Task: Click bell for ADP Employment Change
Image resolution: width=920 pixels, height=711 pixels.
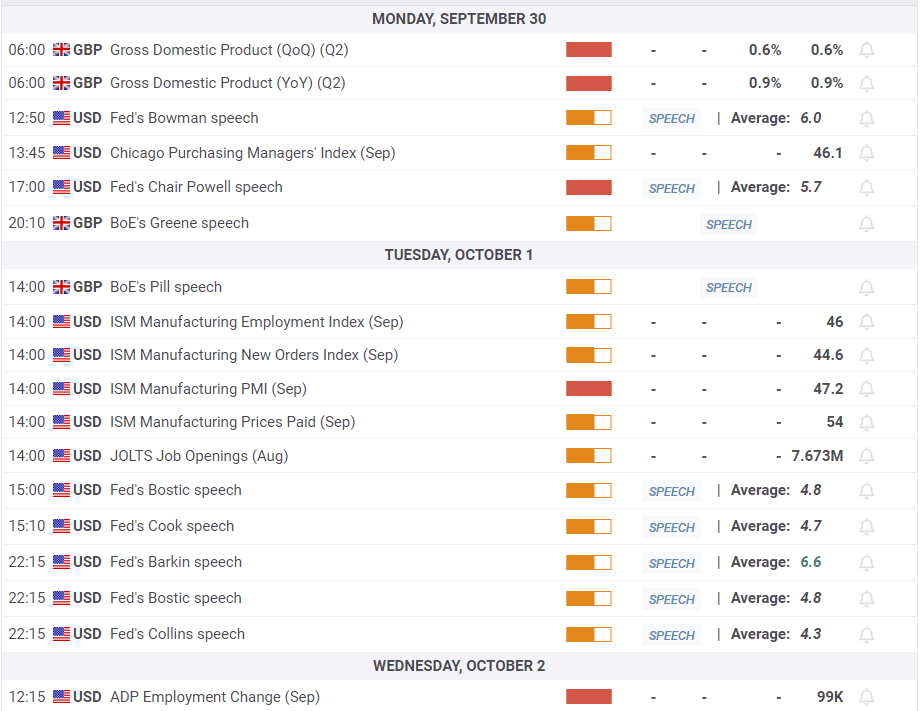Action: point(867,697)
